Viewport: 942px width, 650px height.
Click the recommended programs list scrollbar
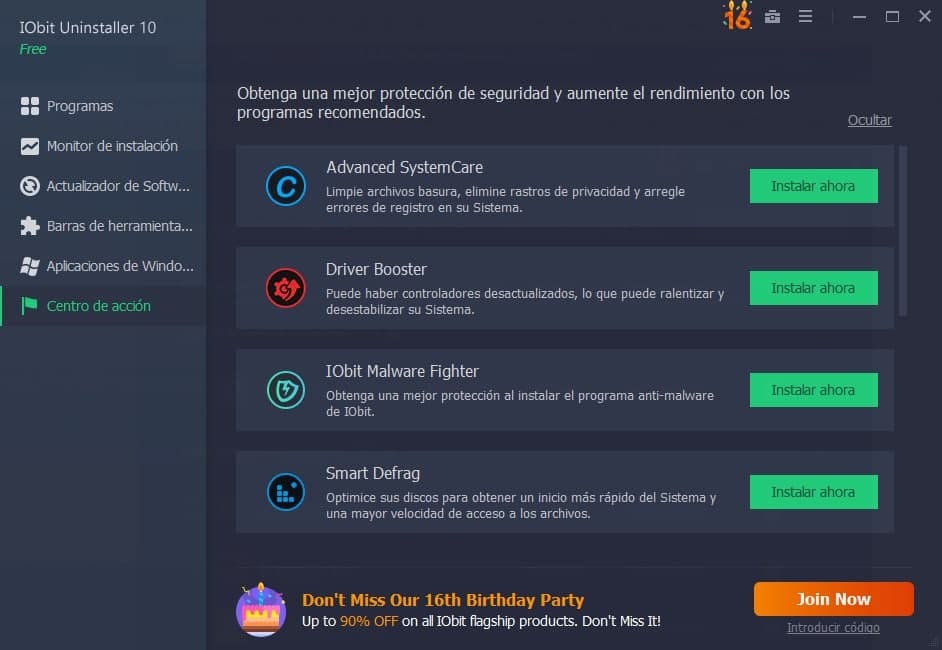(902, 231)
